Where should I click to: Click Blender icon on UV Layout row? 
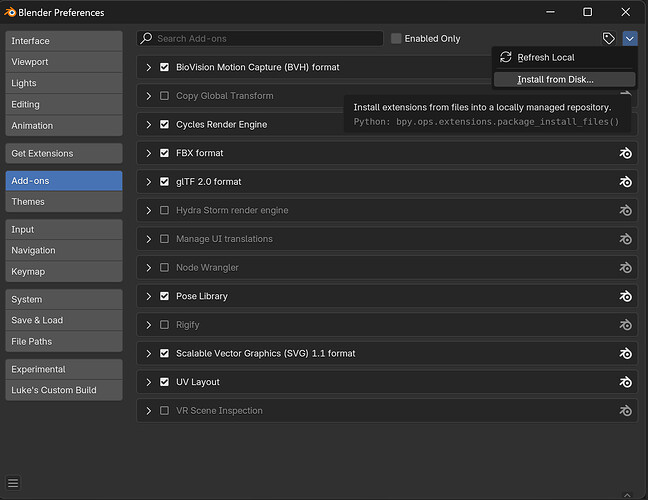[x=625, y=382]
